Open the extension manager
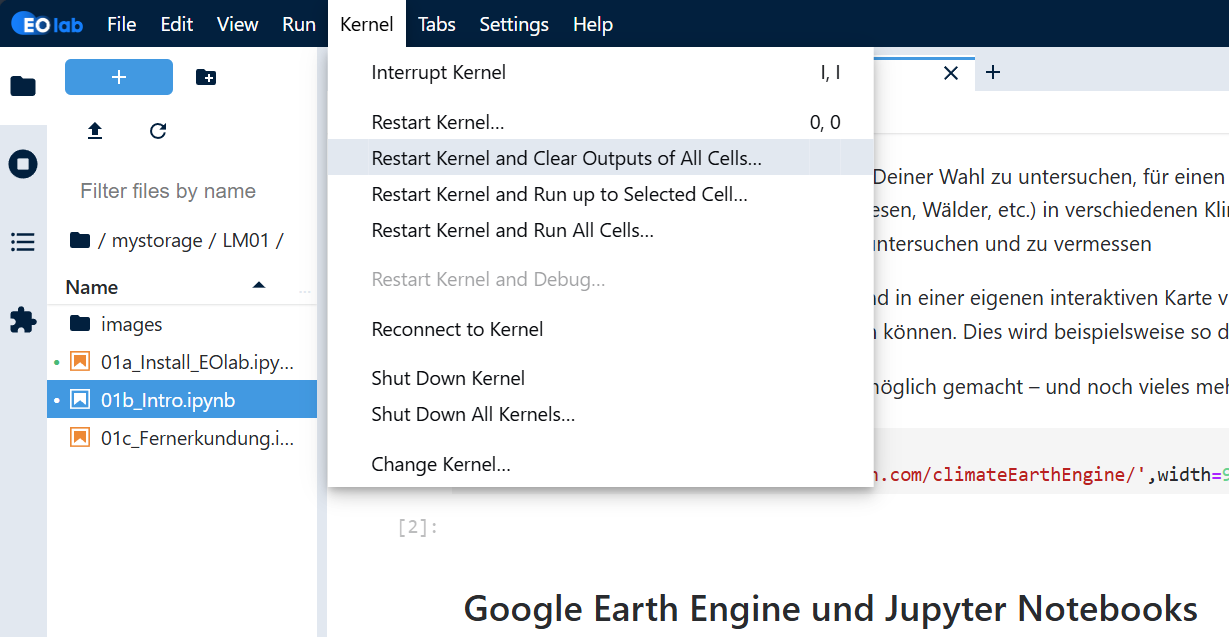This screenshot has width=1229, height=637. [22, 320]
